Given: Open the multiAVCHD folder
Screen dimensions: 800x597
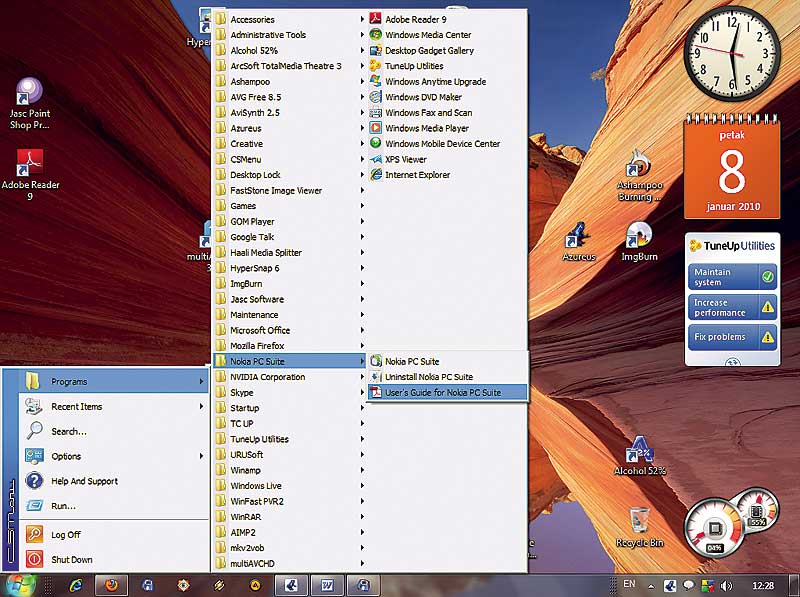Looking at the screenshot, I should [x=290, y=563].
